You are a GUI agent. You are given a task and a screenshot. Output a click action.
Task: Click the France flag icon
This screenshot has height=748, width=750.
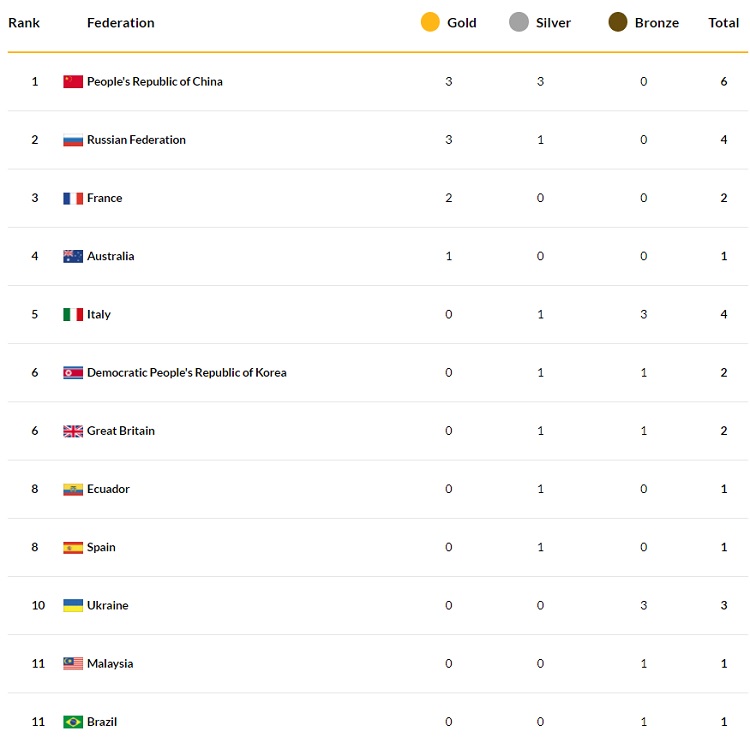73,198
